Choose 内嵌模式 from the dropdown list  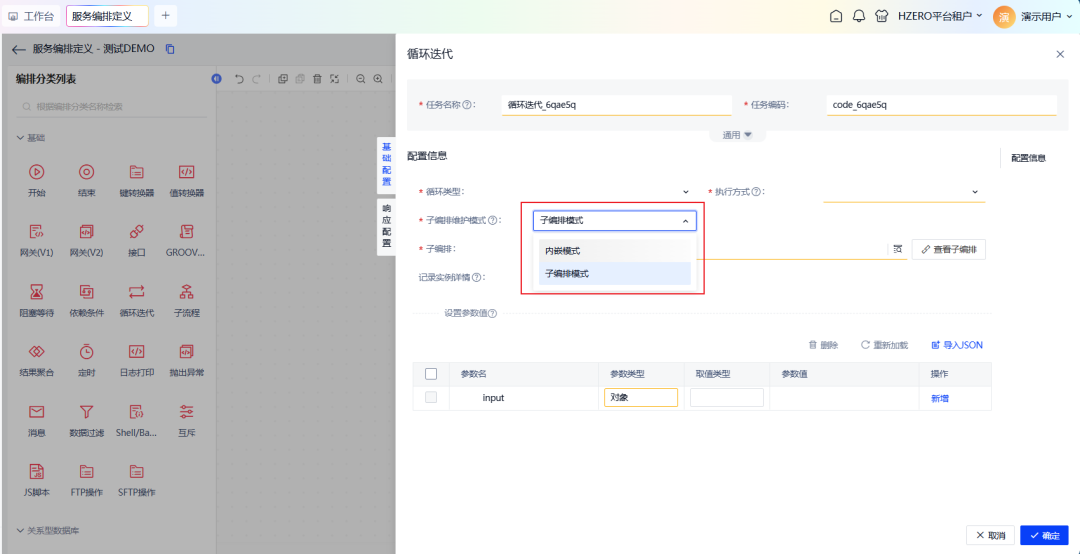(613, 251)
